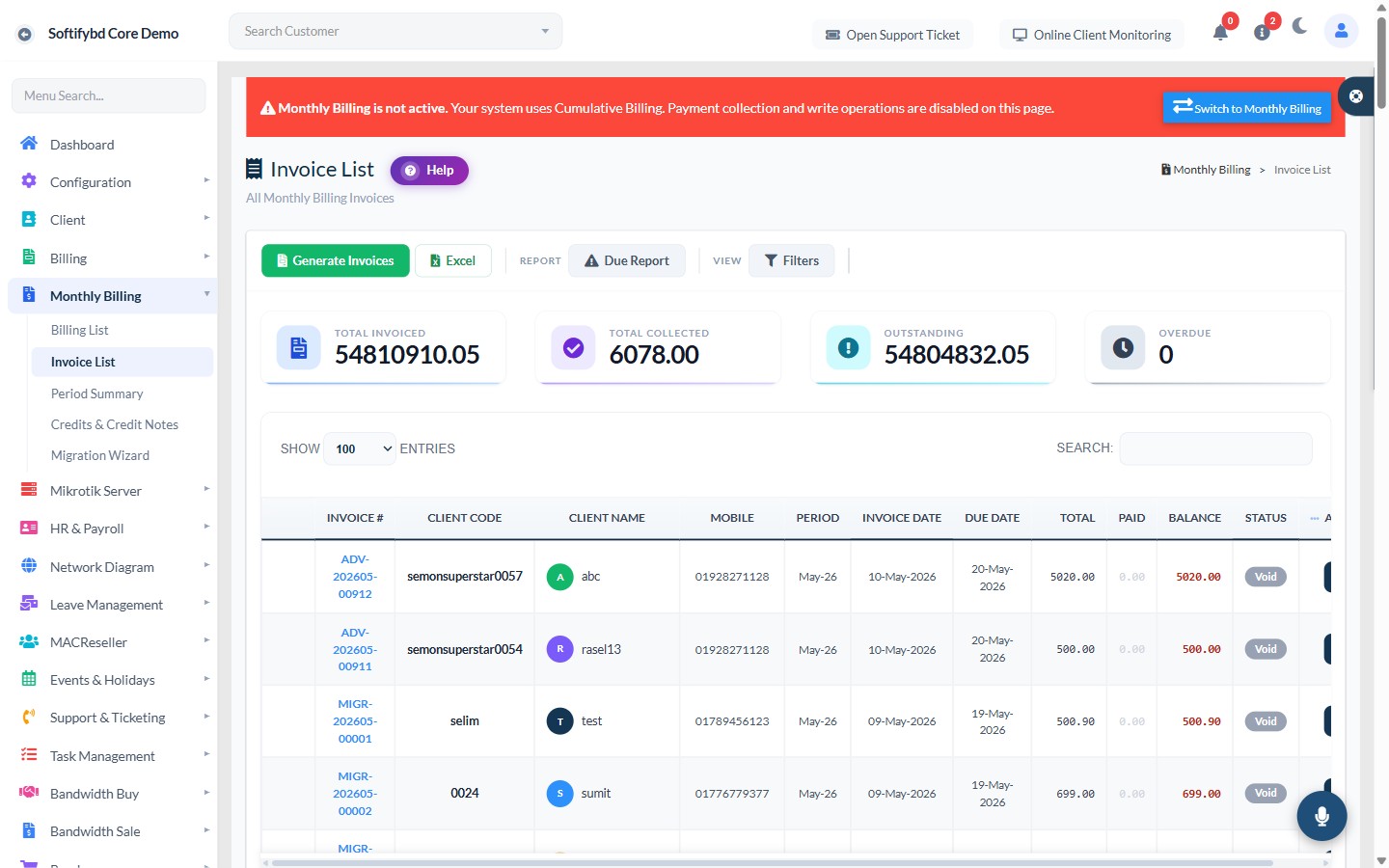Open Credits & Credit Notes submenu item
The width and height of the screenshot is (1389, 868).
[x=121, y=424]
